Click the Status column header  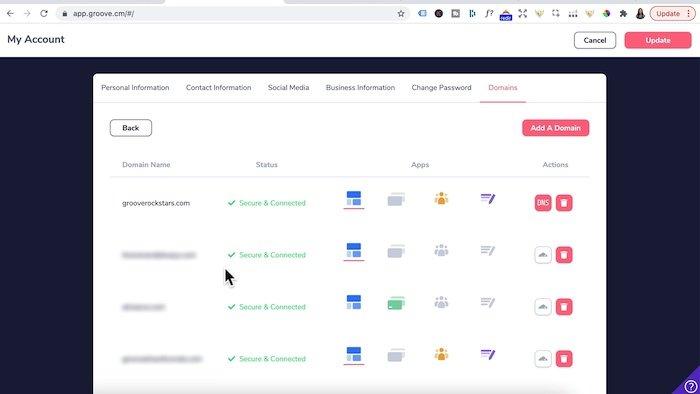(267, 165)
